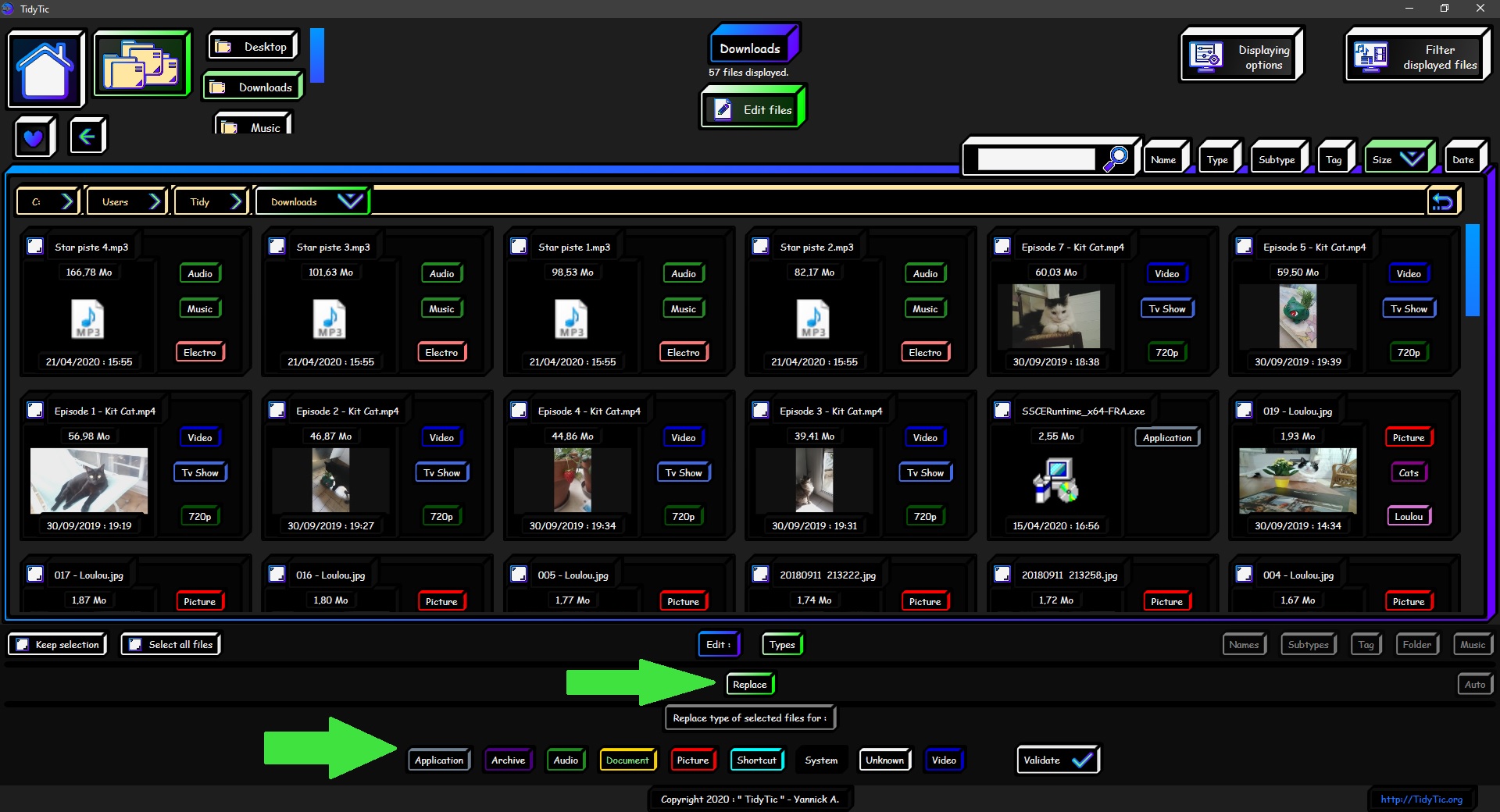Select Star piste 4.mp3 checkbox
The image size is (1500, 812).
click(35, 247)
